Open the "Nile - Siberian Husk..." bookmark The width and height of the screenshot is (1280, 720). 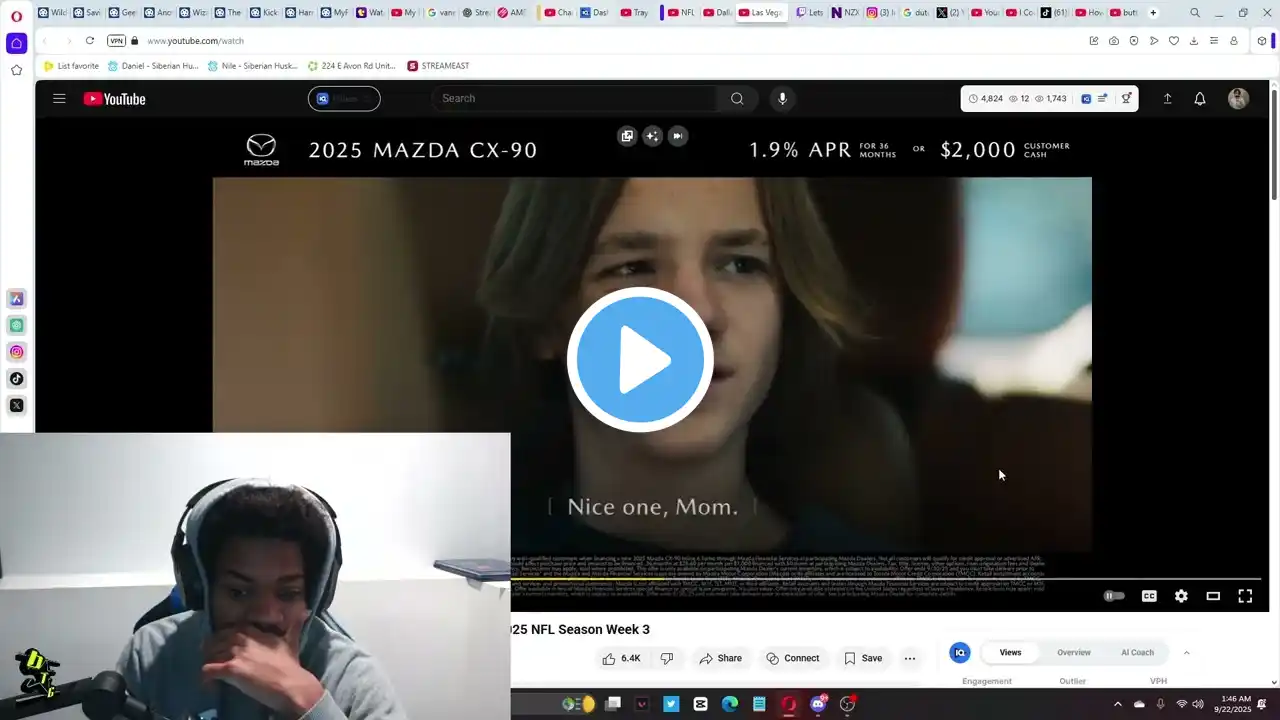tap(253, 66)
